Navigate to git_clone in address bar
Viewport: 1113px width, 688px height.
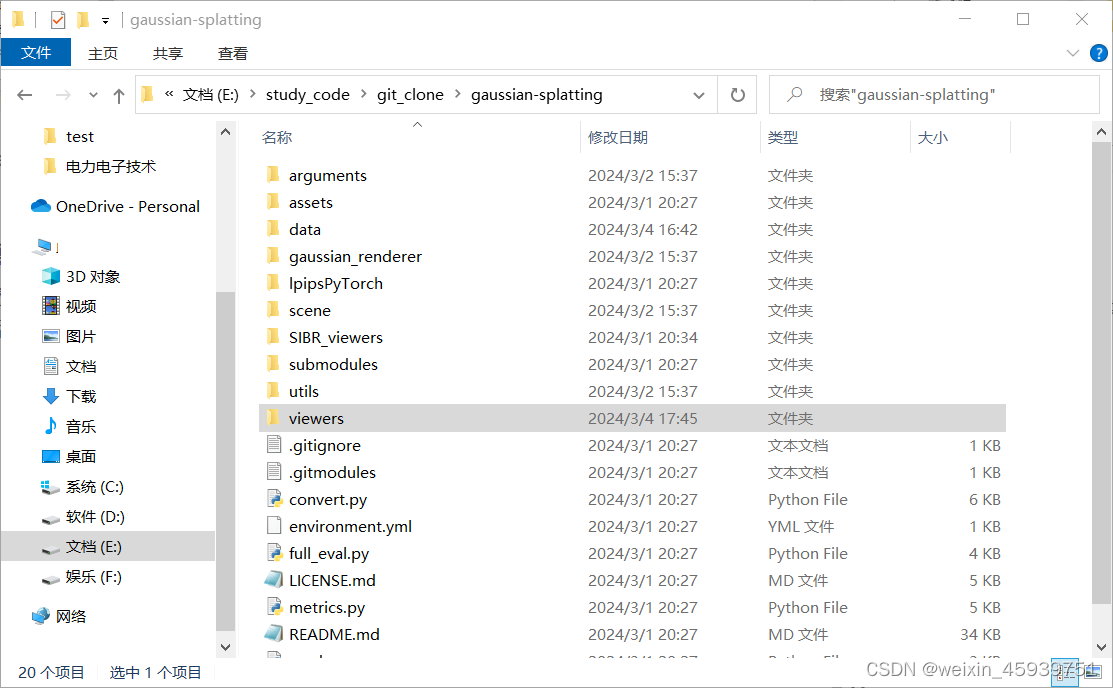tap(410, 94)
